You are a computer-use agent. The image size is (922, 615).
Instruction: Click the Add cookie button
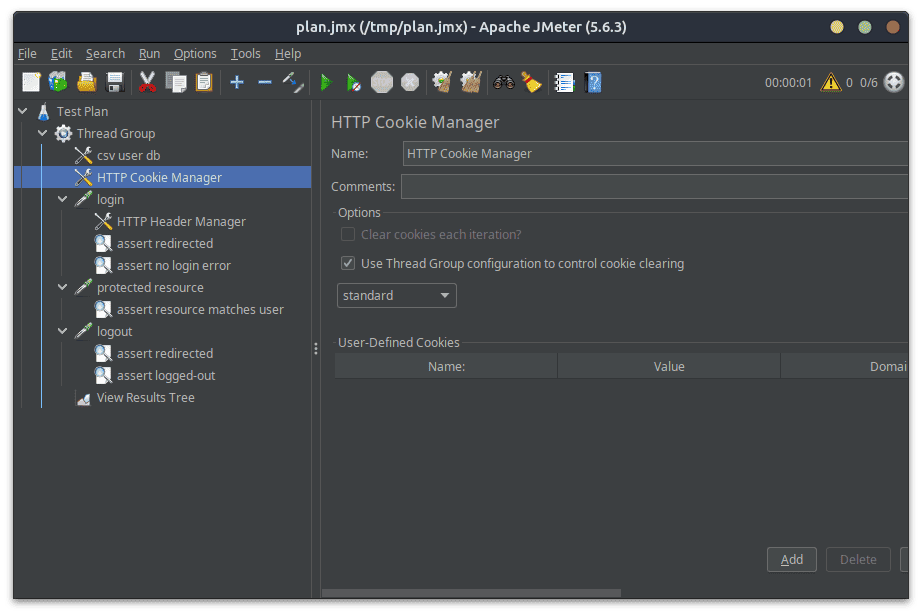point(791,560)
